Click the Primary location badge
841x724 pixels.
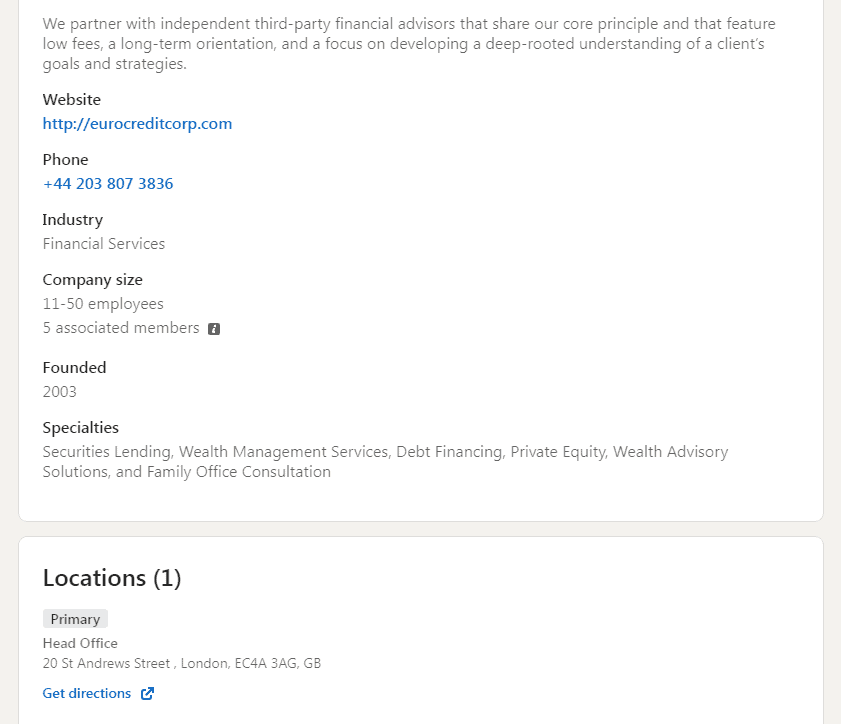[75, 619]
